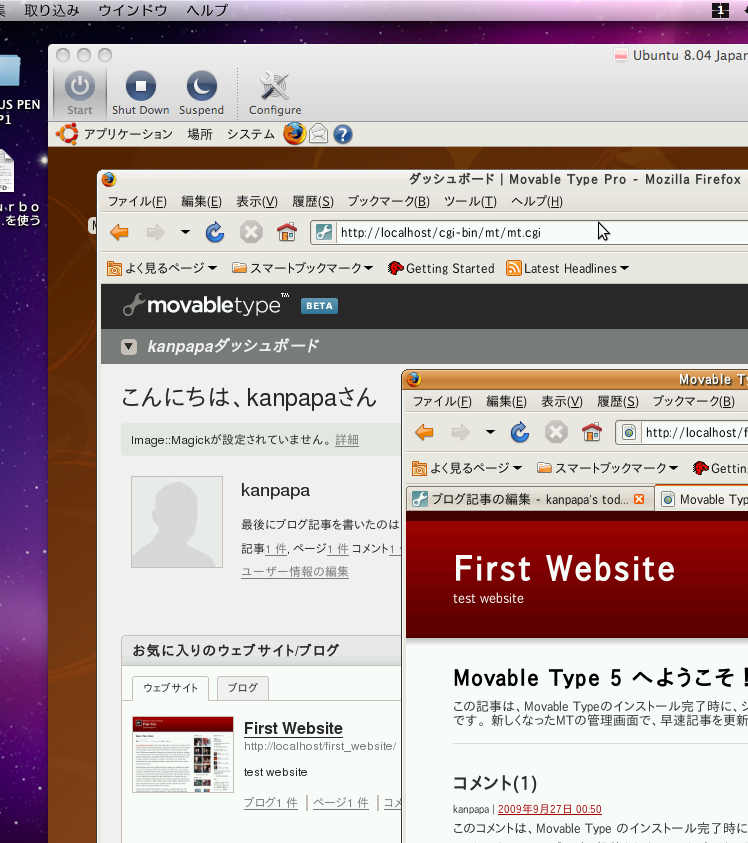Click the ユーザー情報の編集 link
Screen dimensions: 748x843
[x=295, y=571]
